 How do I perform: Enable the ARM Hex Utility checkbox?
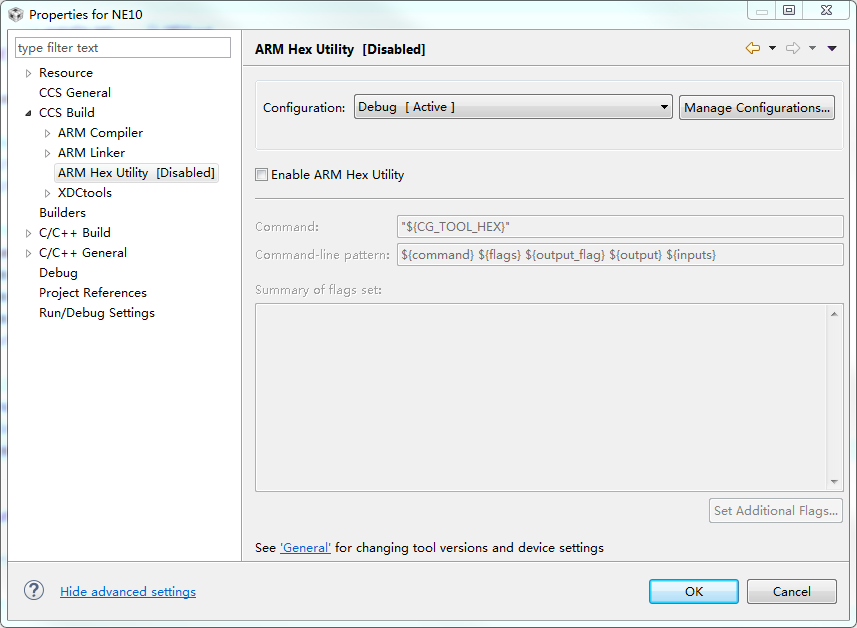pyautogui.click(x=262, y=175)
